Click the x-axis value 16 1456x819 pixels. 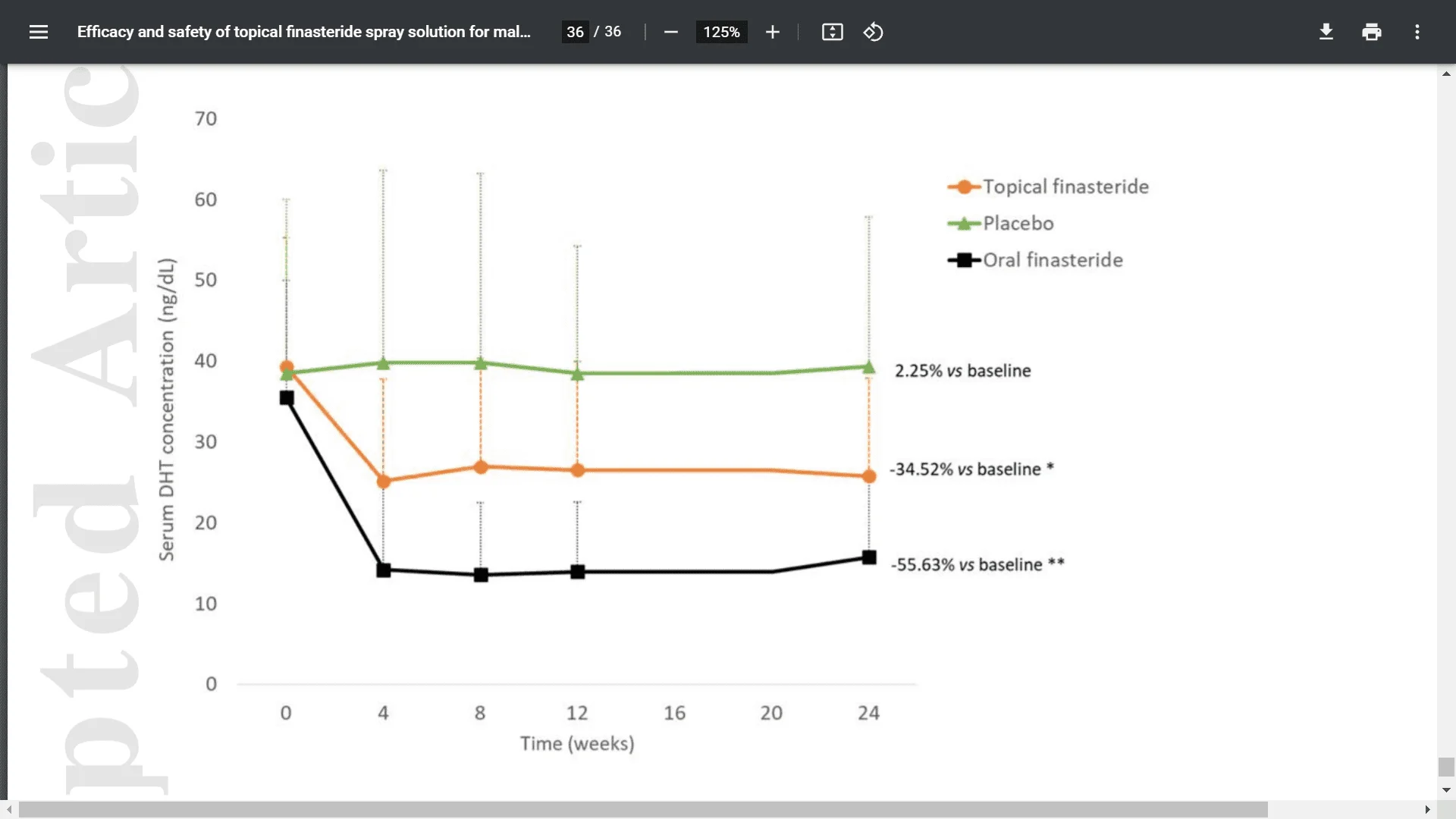click(674, 713)
